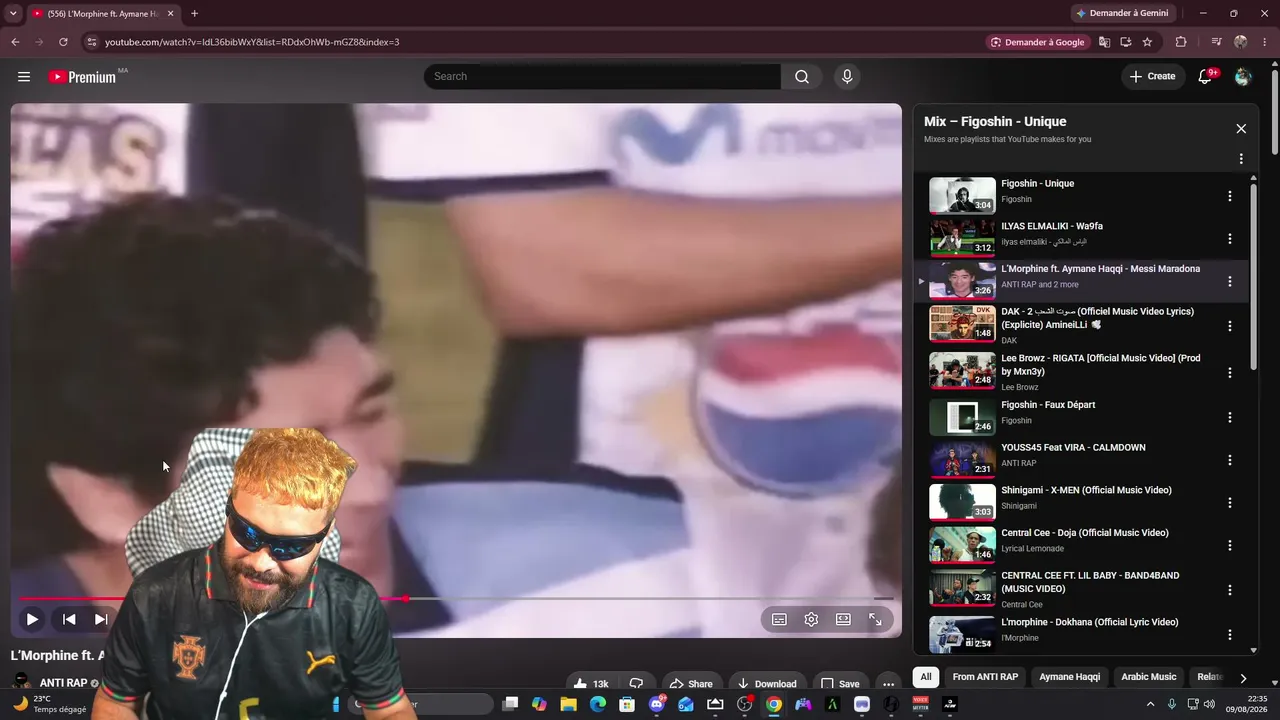Seek using the red video progress bar
The height and width of the screenshot is (720, 1280).
pos(456,599)
